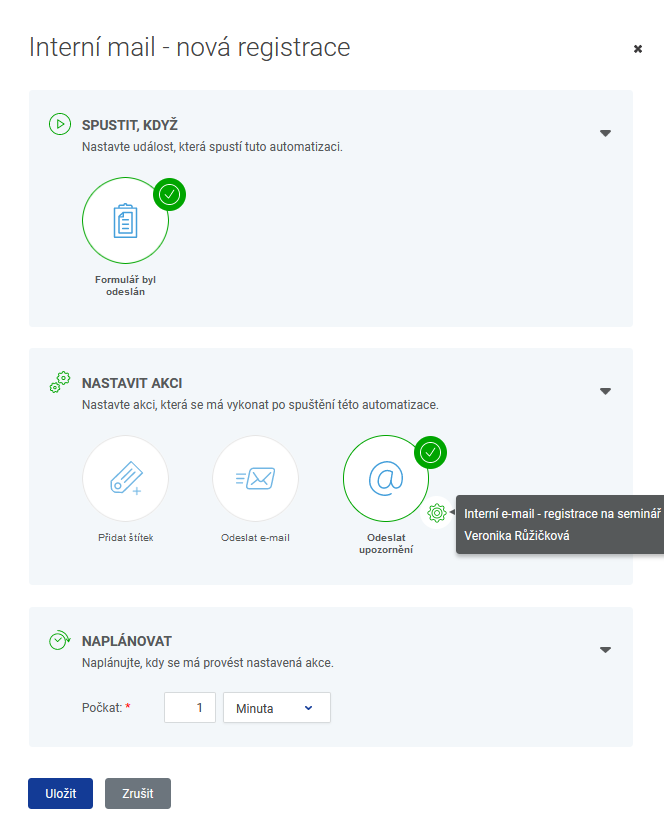The image size is (664, 838).
Task: Choose the 'Přidat štítek' tag action icon
Action: tap(126, 478)
